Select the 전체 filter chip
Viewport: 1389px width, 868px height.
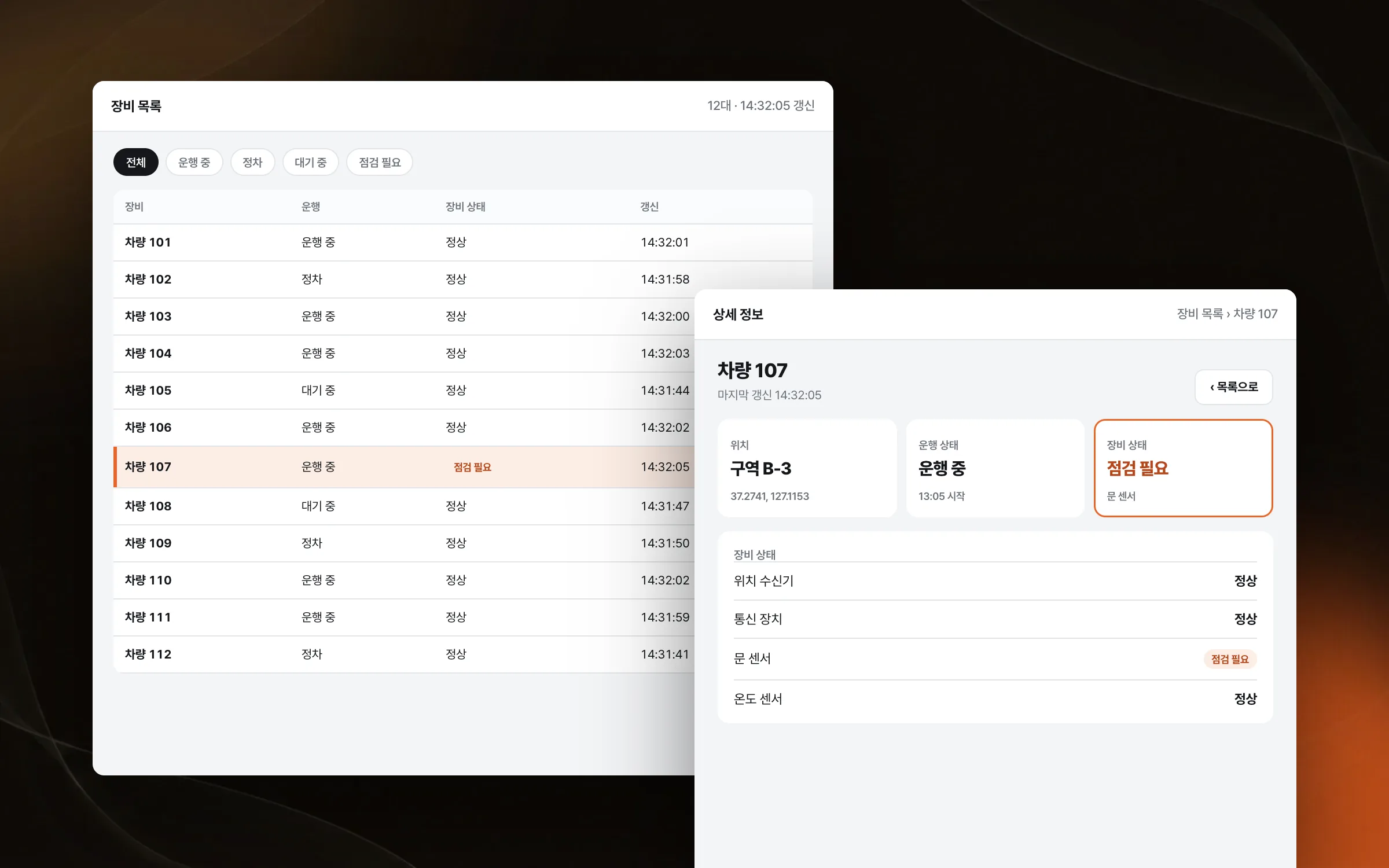click(x=136, y=162)
